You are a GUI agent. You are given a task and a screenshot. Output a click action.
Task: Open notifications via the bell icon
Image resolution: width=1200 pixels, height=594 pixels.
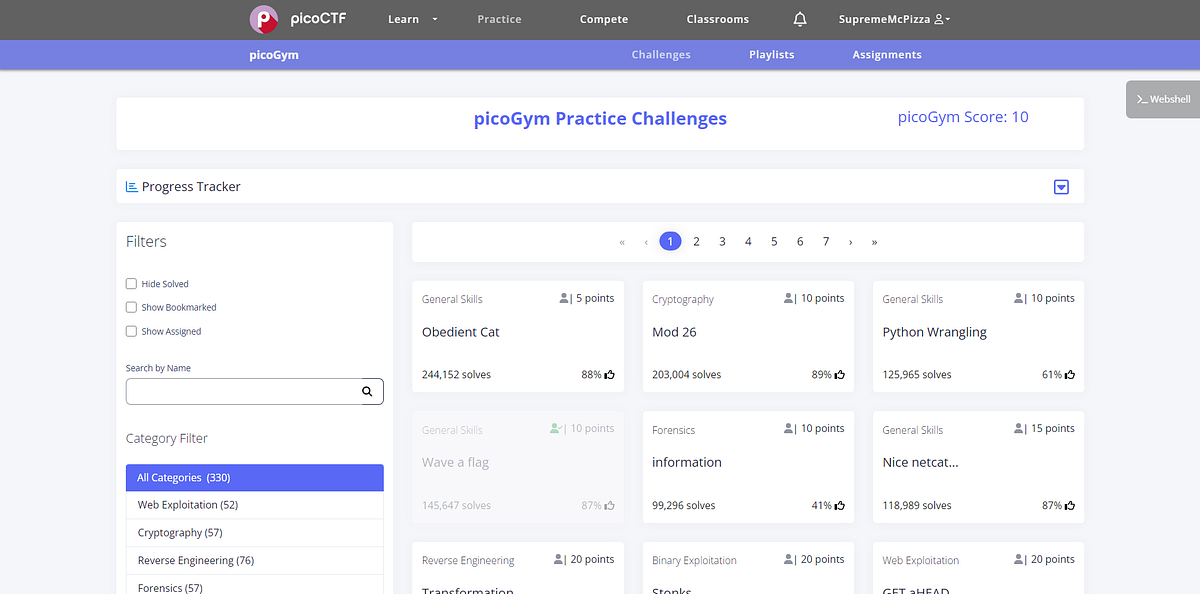tap(799, 18)
